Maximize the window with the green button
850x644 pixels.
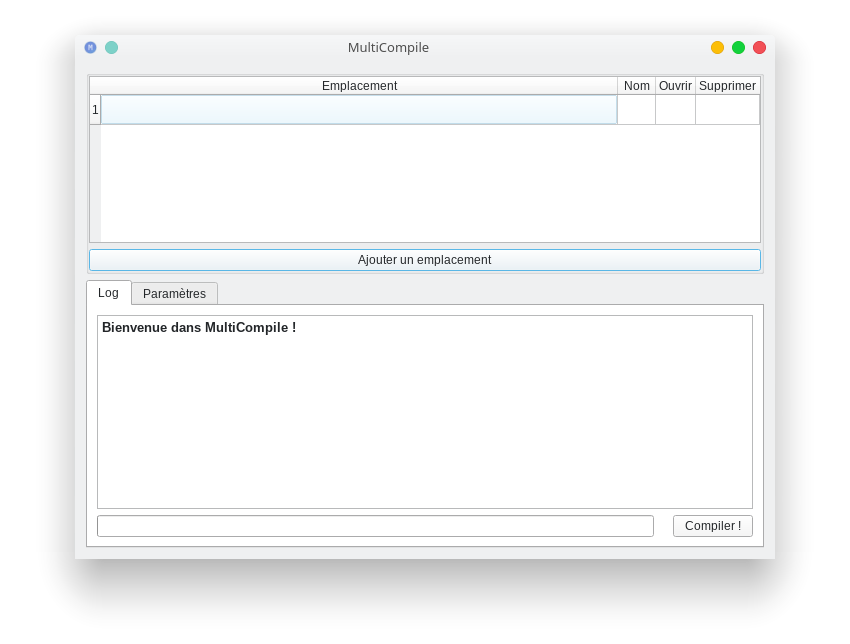point(738,47)
